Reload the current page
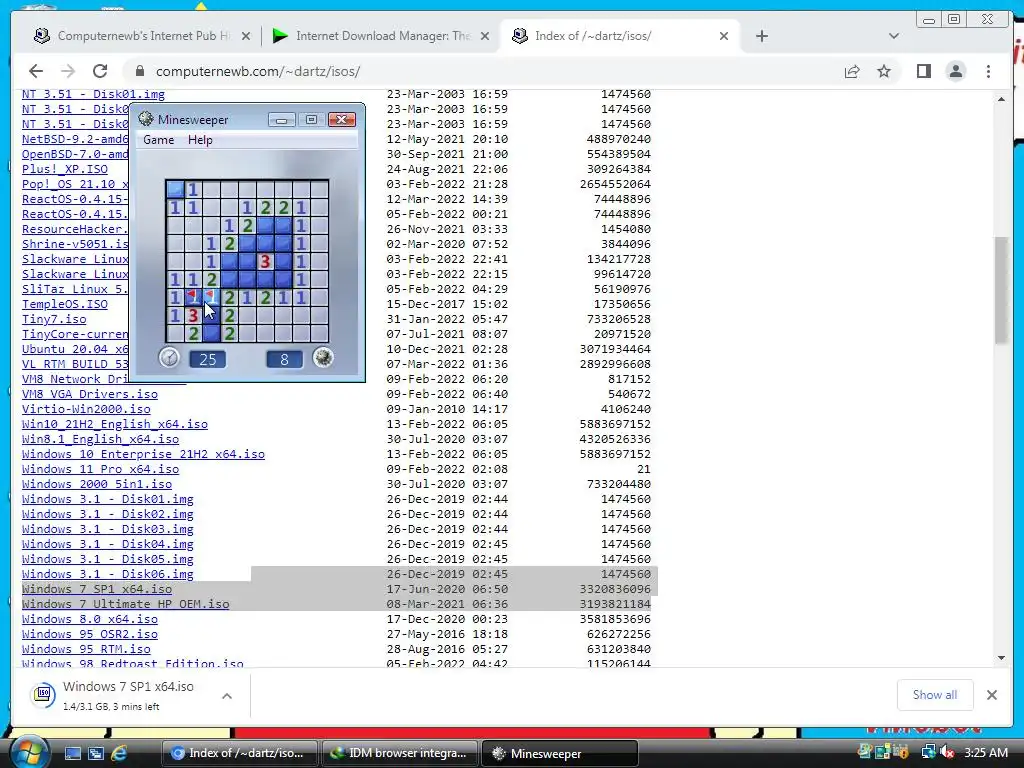1024x768 pixels. 100,71
